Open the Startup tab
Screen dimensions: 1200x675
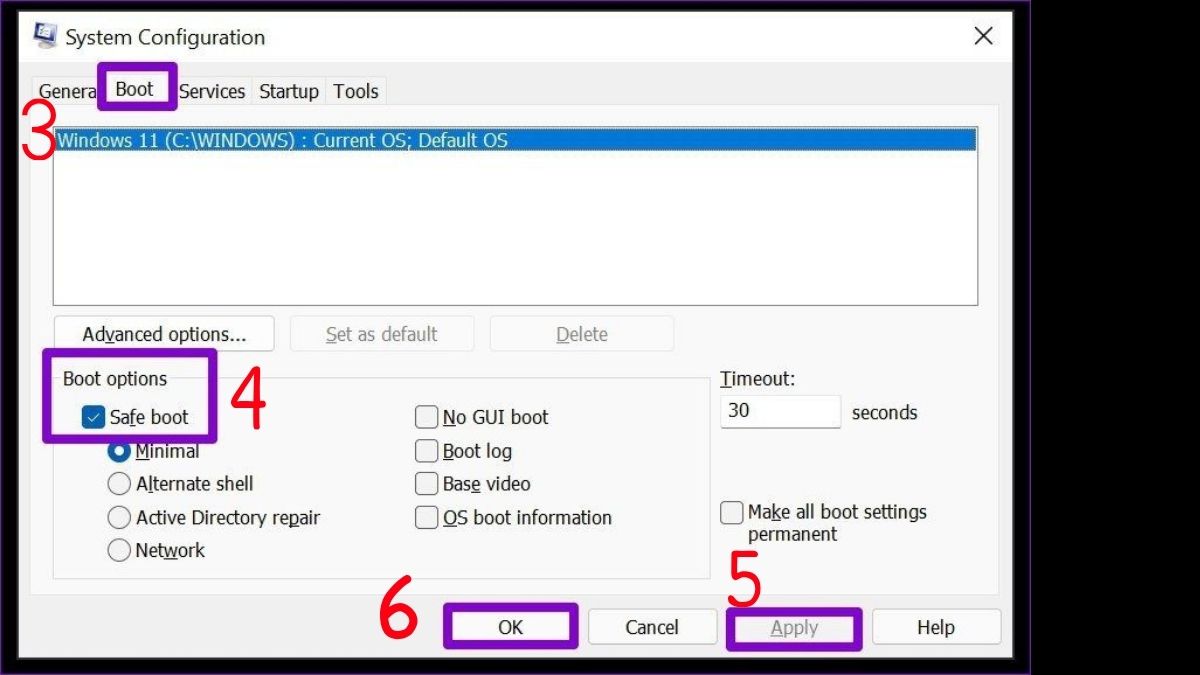(288, 91)
